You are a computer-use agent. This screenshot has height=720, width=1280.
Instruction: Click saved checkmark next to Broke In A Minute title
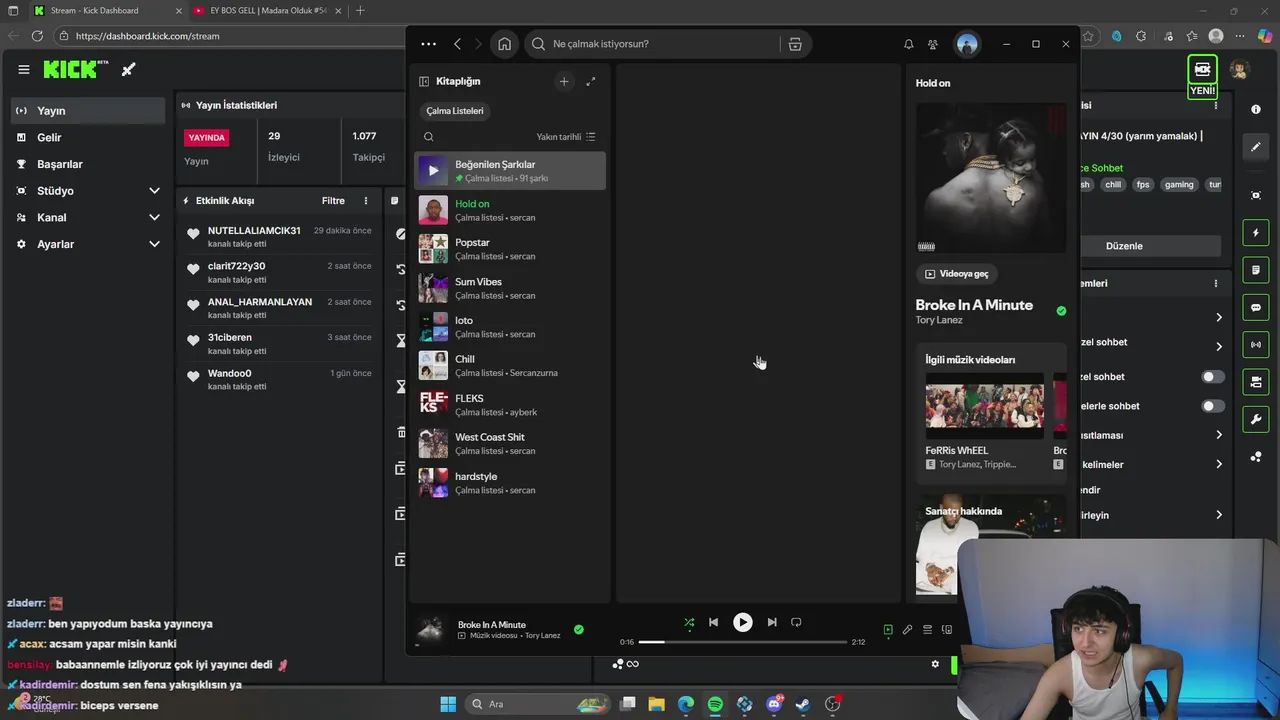(1061, 311)
